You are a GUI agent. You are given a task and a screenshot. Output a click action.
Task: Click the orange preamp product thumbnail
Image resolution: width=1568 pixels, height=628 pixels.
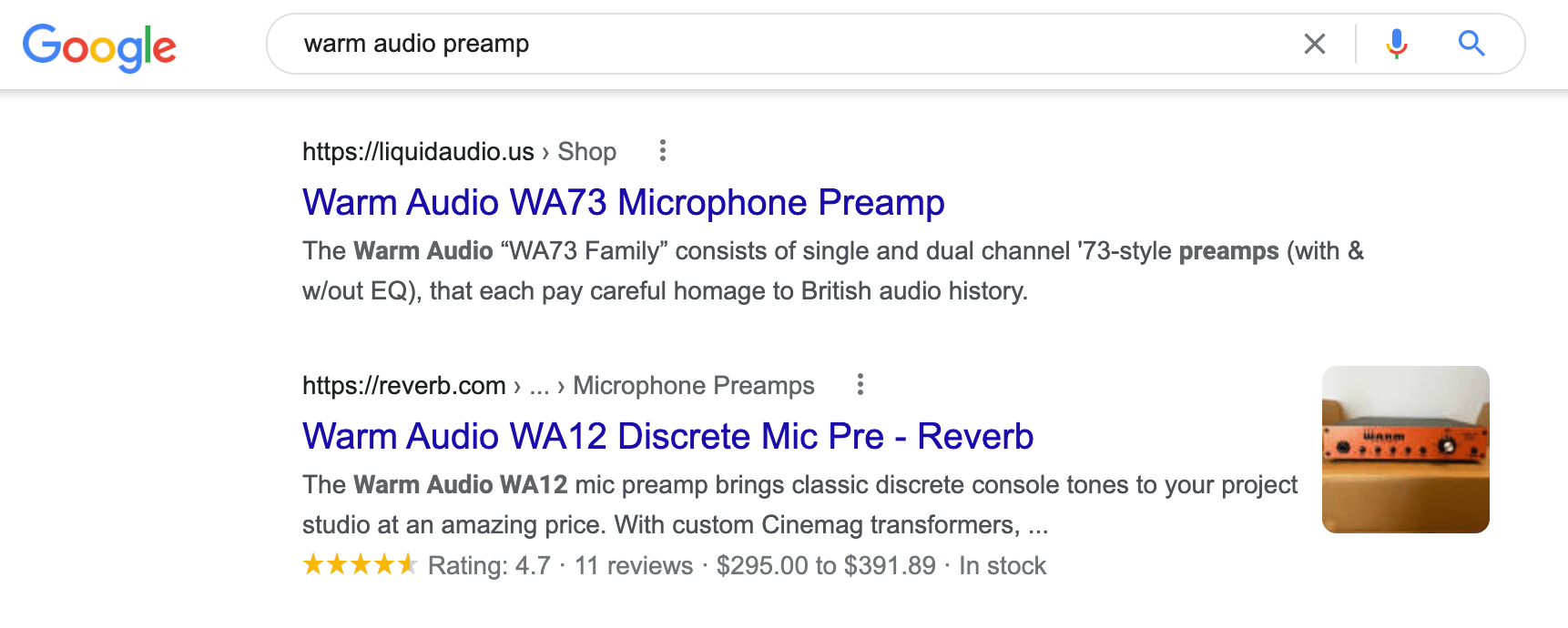(x=1405, y=449)
